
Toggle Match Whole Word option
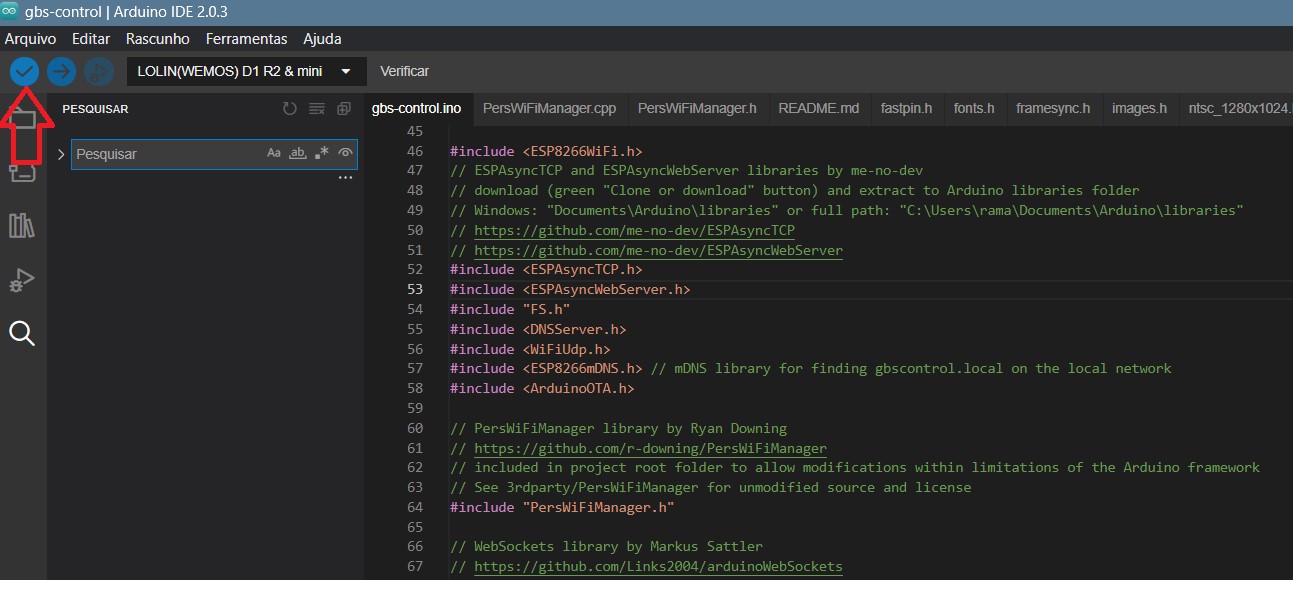click(x=297, y=153)
